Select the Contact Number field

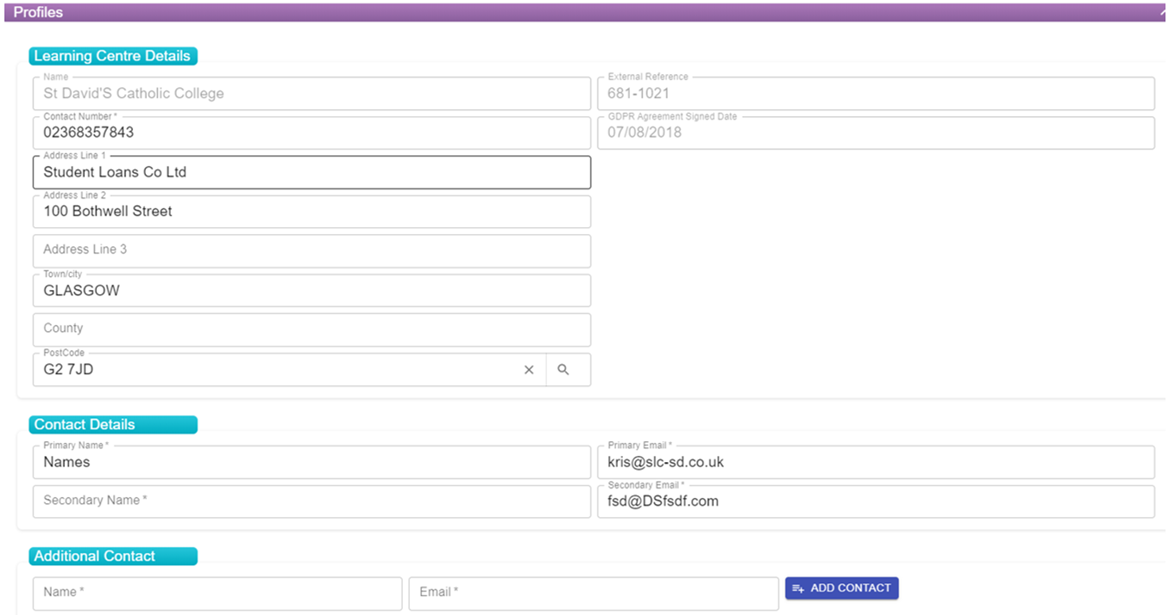(312, 133)
